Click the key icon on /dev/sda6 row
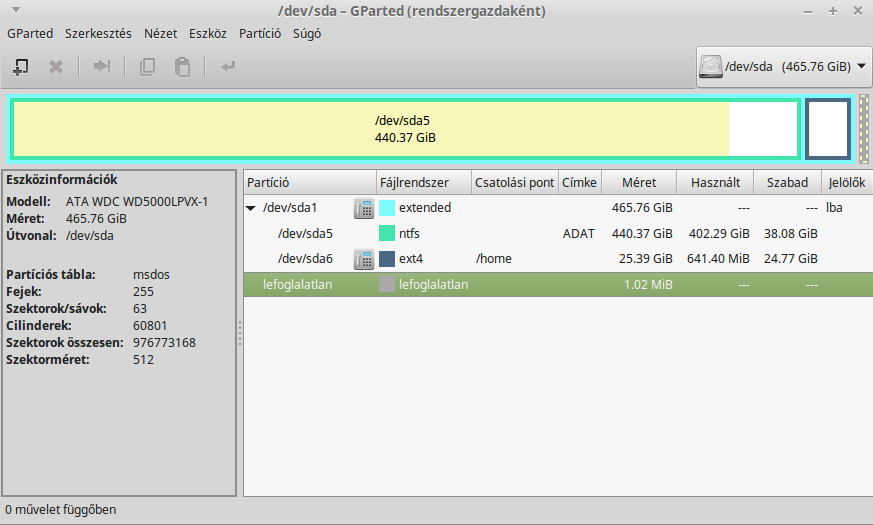This screenshot has width=873, height=525. pos(364,259)
